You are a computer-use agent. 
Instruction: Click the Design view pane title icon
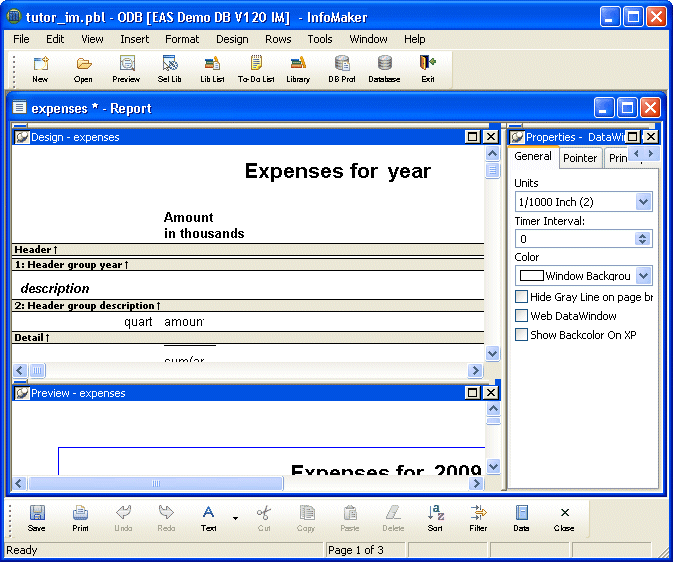22,137
